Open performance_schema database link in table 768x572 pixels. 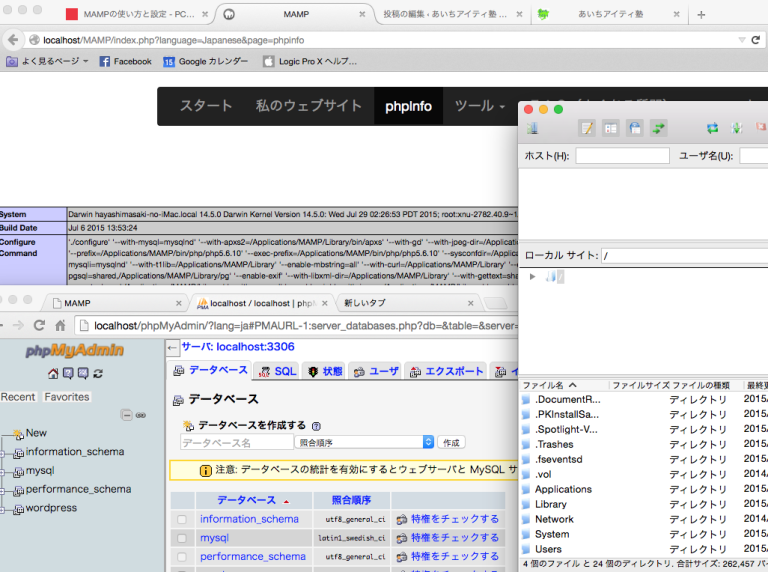coord(253,557)
